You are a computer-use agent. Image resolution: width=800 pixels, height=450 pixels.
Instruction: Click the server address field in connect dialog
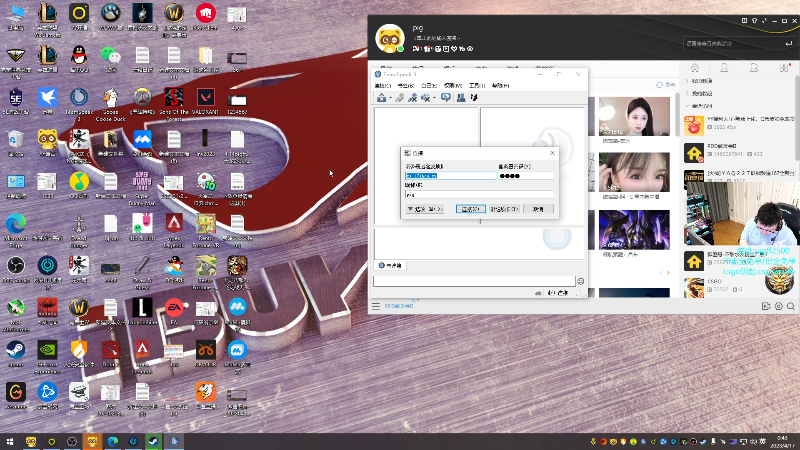pyautogui.click(x=451, y=176)
